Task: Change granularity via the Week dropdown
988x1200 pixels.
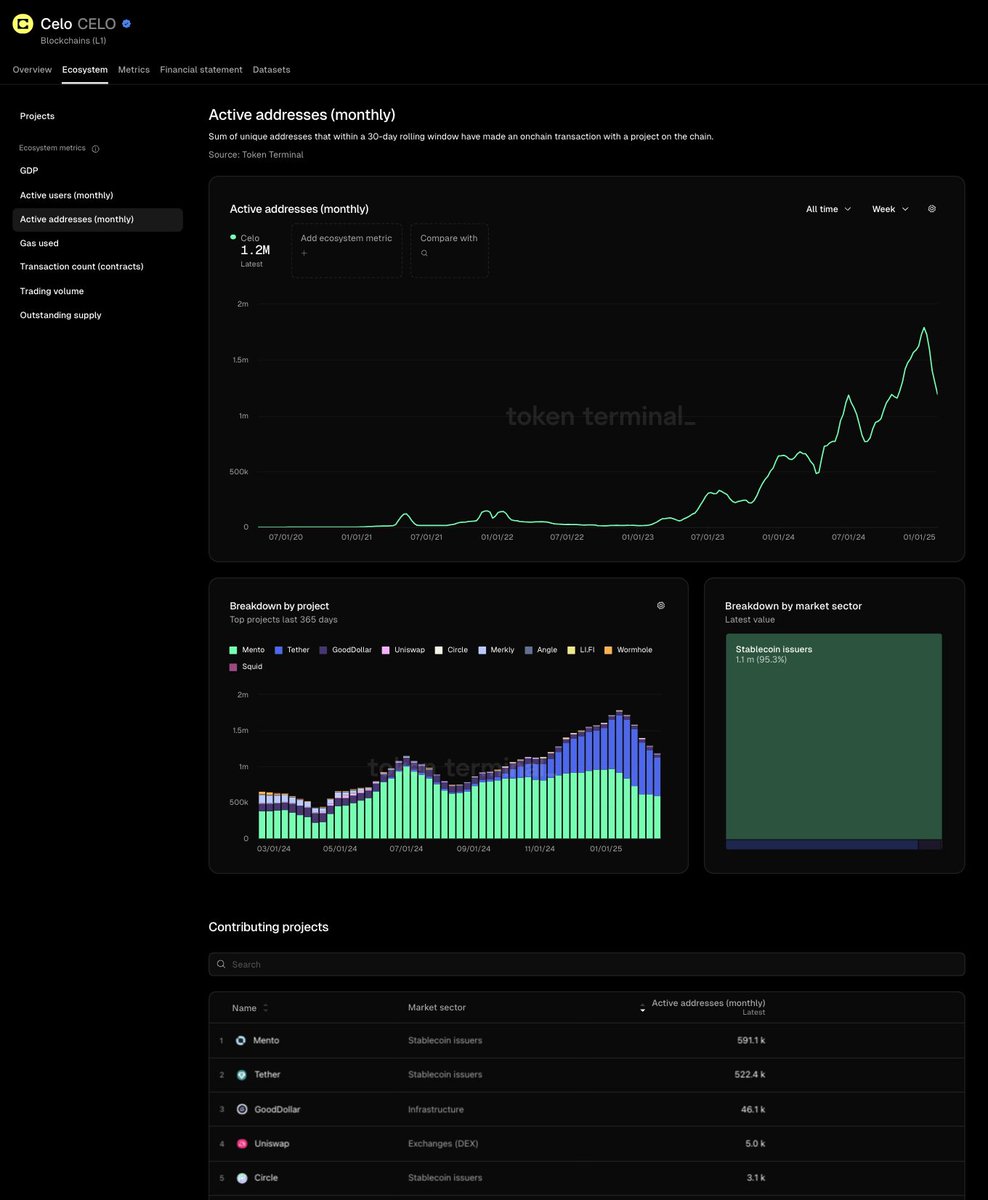Action: click(888, 209)
